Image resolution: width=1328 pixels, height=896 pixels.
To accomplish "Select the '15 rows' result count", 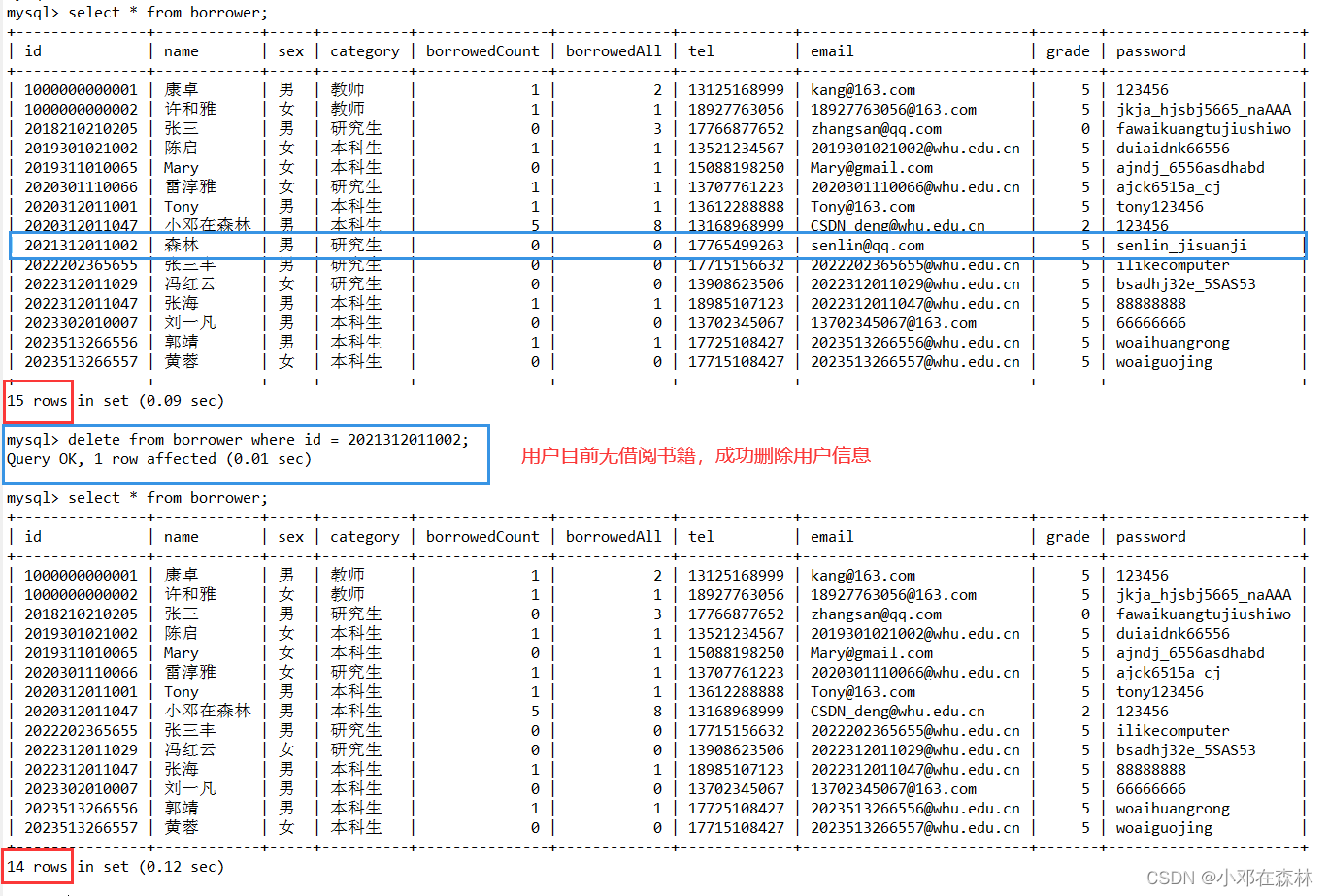I will click(x=38, y=401).
